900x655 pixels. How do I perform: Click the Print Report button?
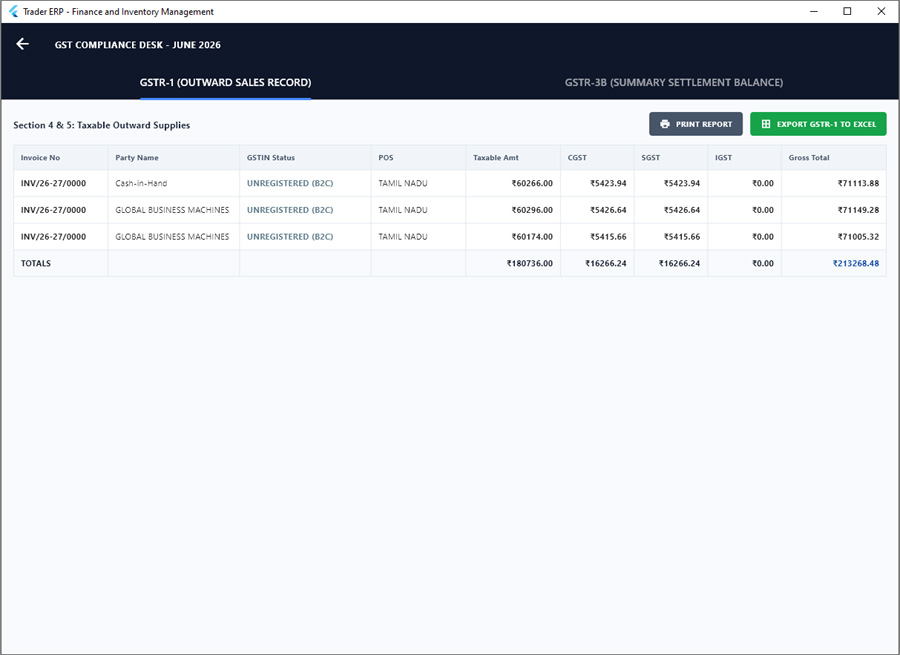click(696, 124)
